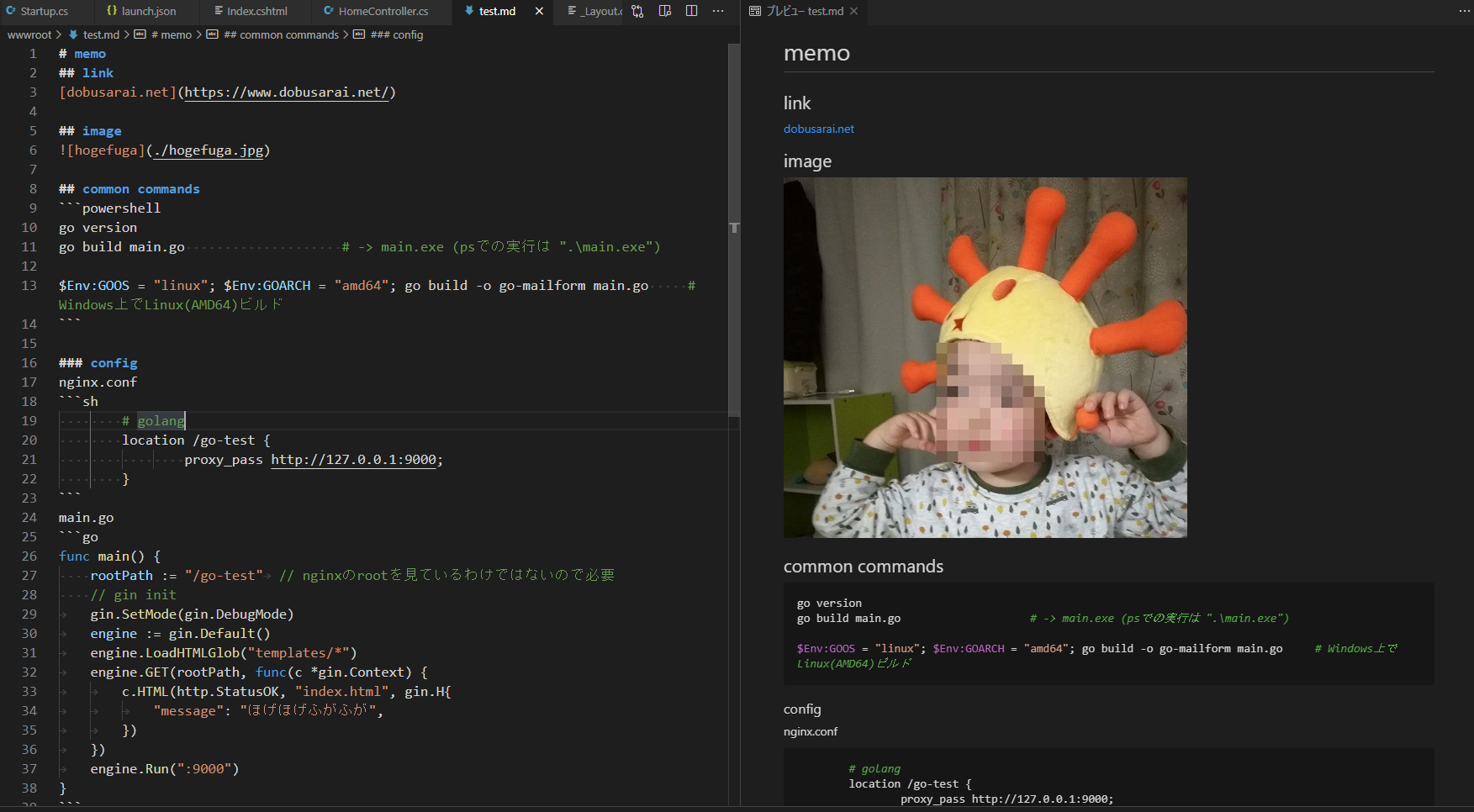1474x812 pixels.
Task: Open the editor more actions menu
Action: (x=718, y=11)
